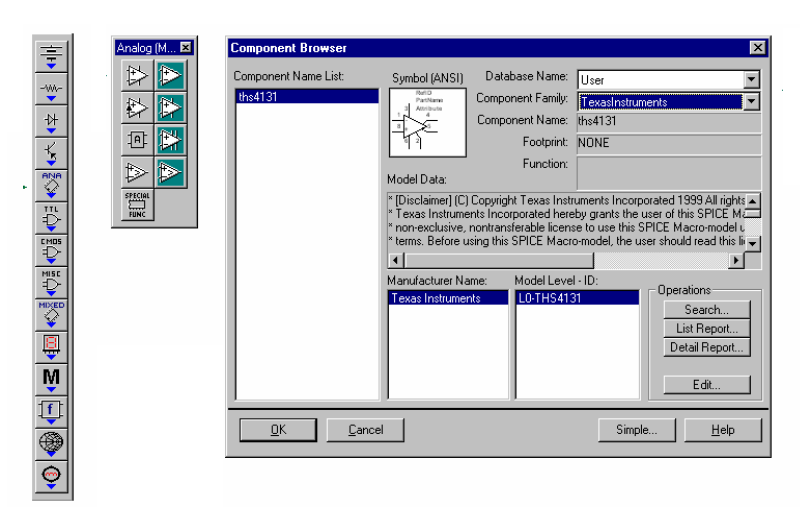Switch to Simple... browser view
Image resolution: width=800 pixels, height=516 pixels.
(x=637, y=430)
